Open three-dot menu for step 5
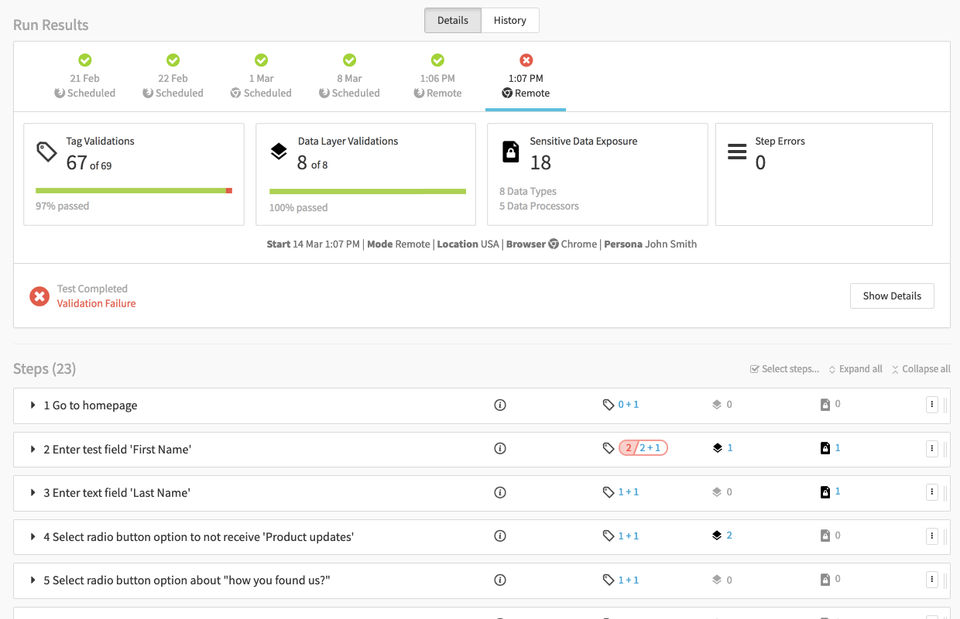 [x=931, y=580]
